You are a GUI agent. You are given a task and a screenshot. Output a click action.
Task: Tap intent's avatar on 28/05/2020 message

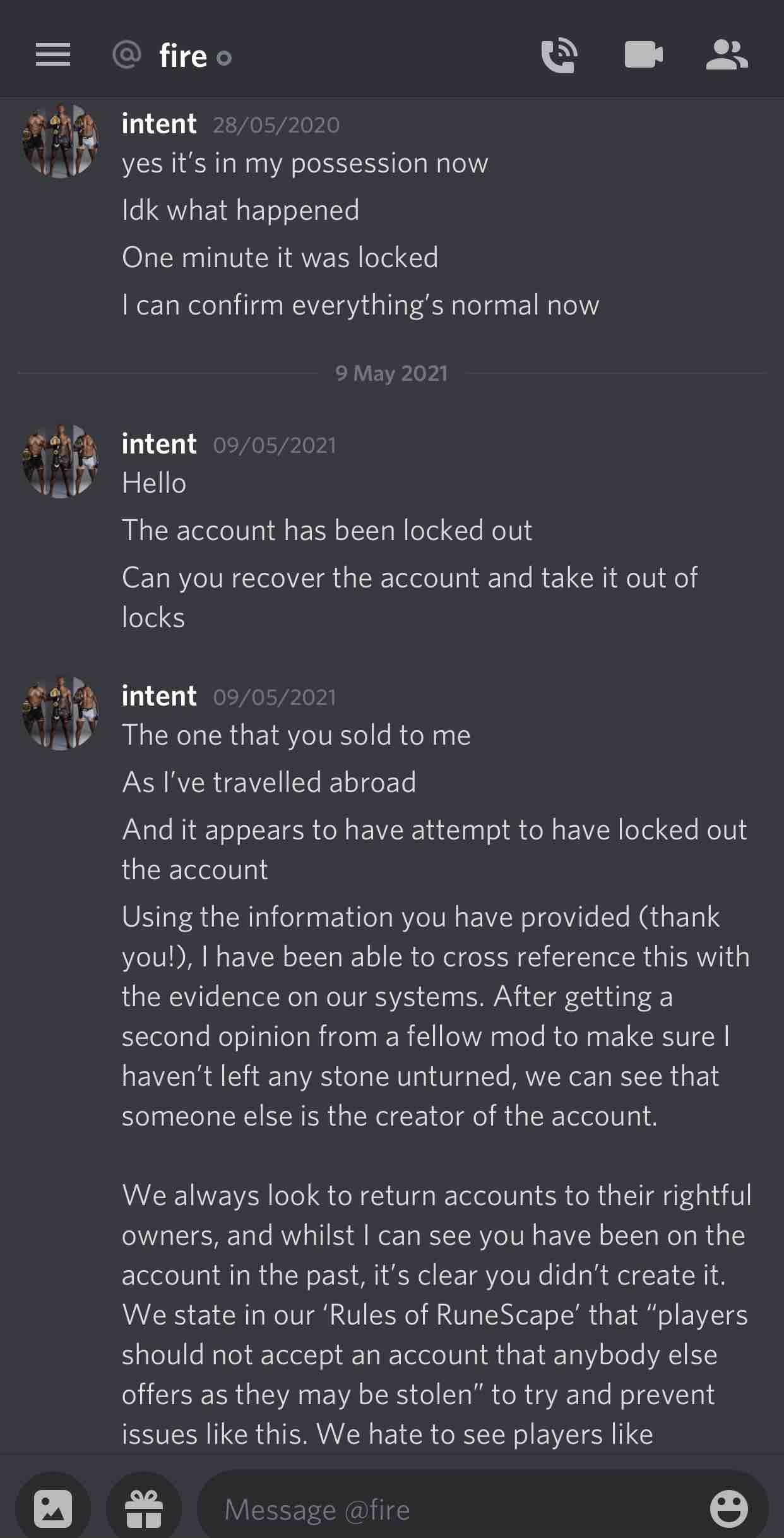click(61, 141)
